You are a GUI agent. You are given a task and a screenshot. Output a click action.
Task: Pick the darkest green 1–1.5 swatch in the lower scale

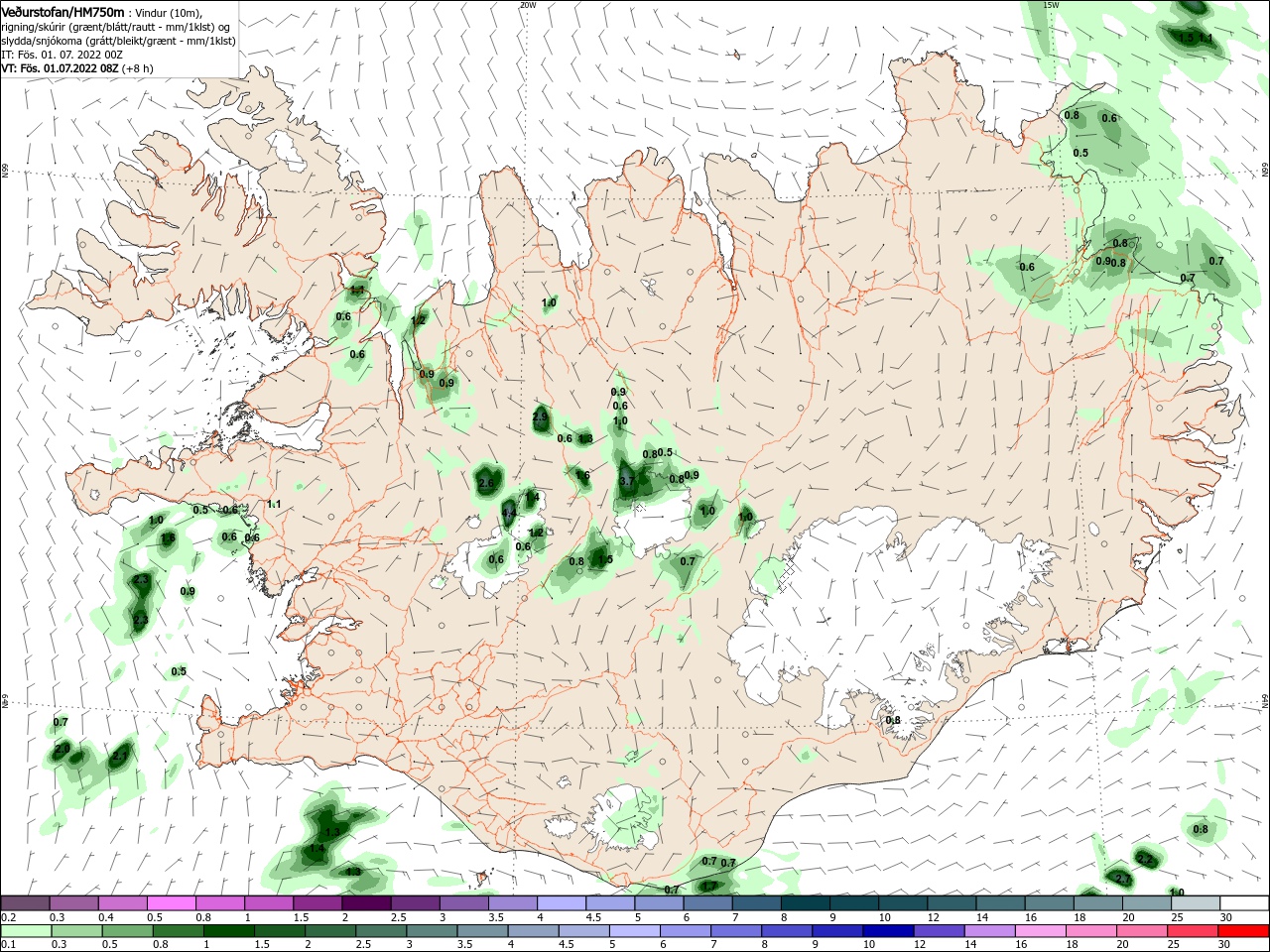coord(229,931)
